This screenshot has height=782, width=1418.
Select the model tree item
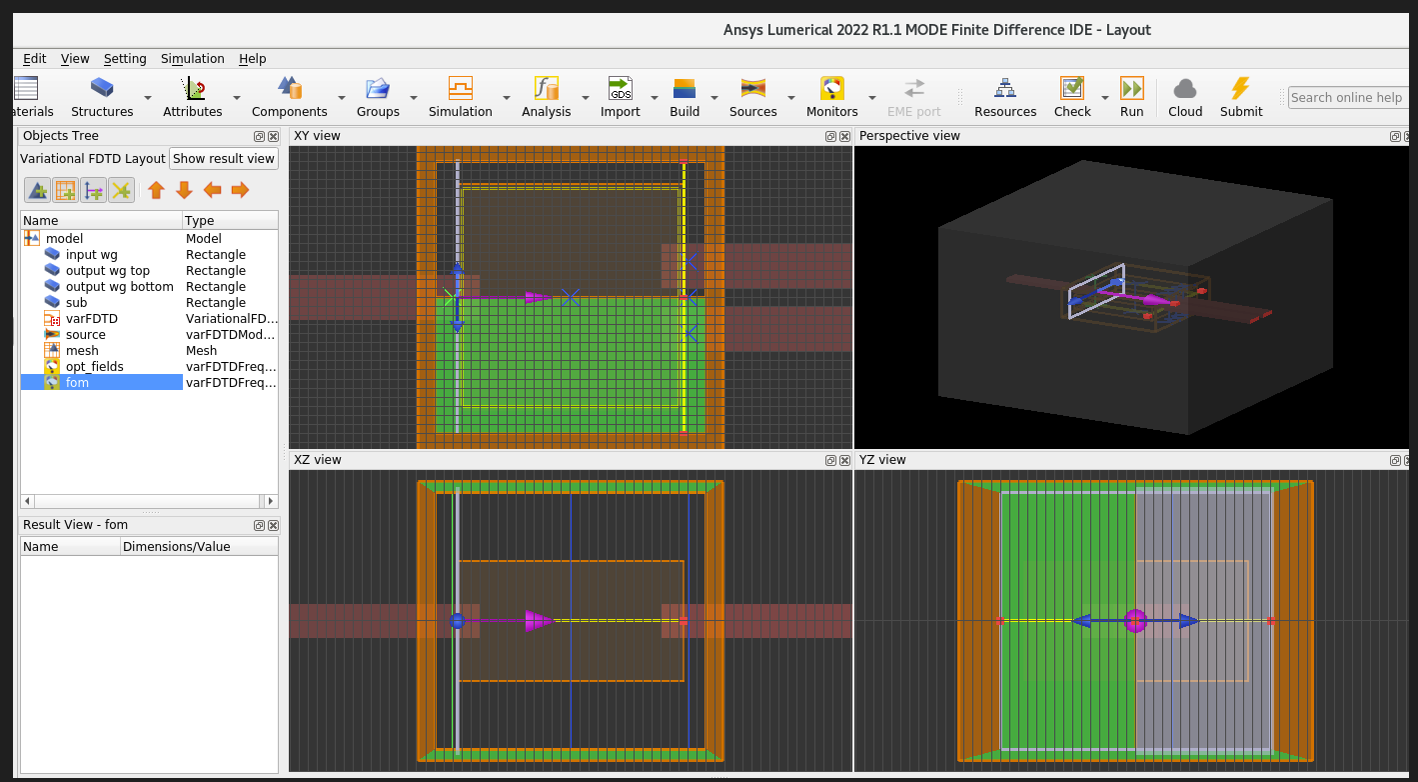click(x=64, y=238)
